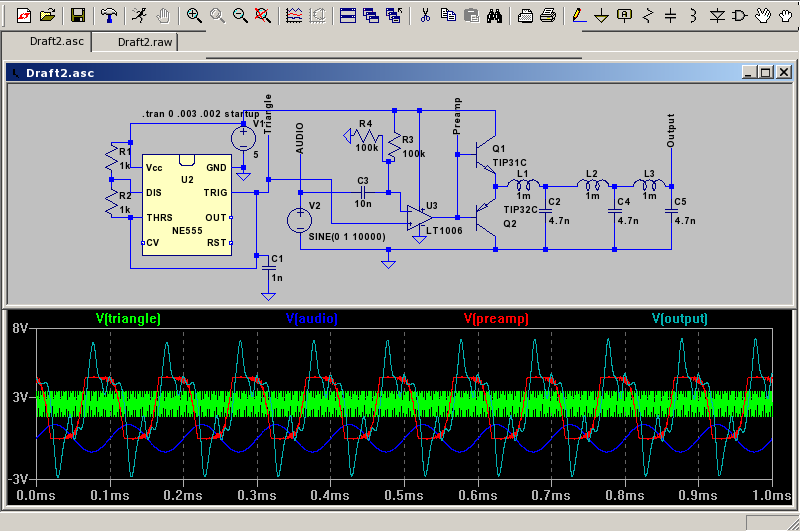Find with the binoculars icon
The width and height of the screenshot is (800, 531).
(494, 16)
